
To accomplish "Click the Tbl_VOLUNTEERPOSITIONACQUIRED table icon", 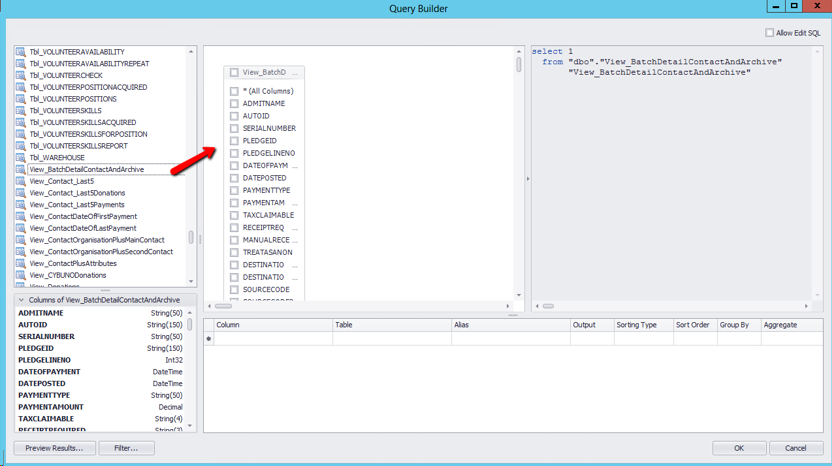I will [x=21, y=87].
